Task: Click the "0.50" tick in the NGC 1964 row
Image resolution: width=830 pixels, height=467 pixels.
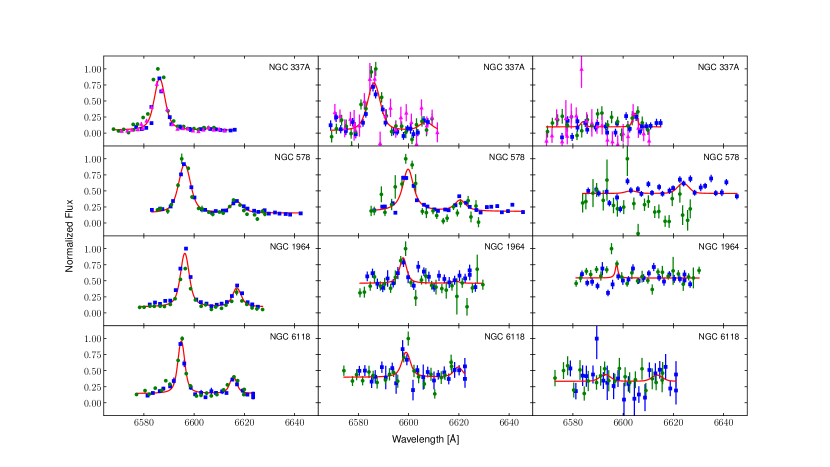Action: point(93,281)
